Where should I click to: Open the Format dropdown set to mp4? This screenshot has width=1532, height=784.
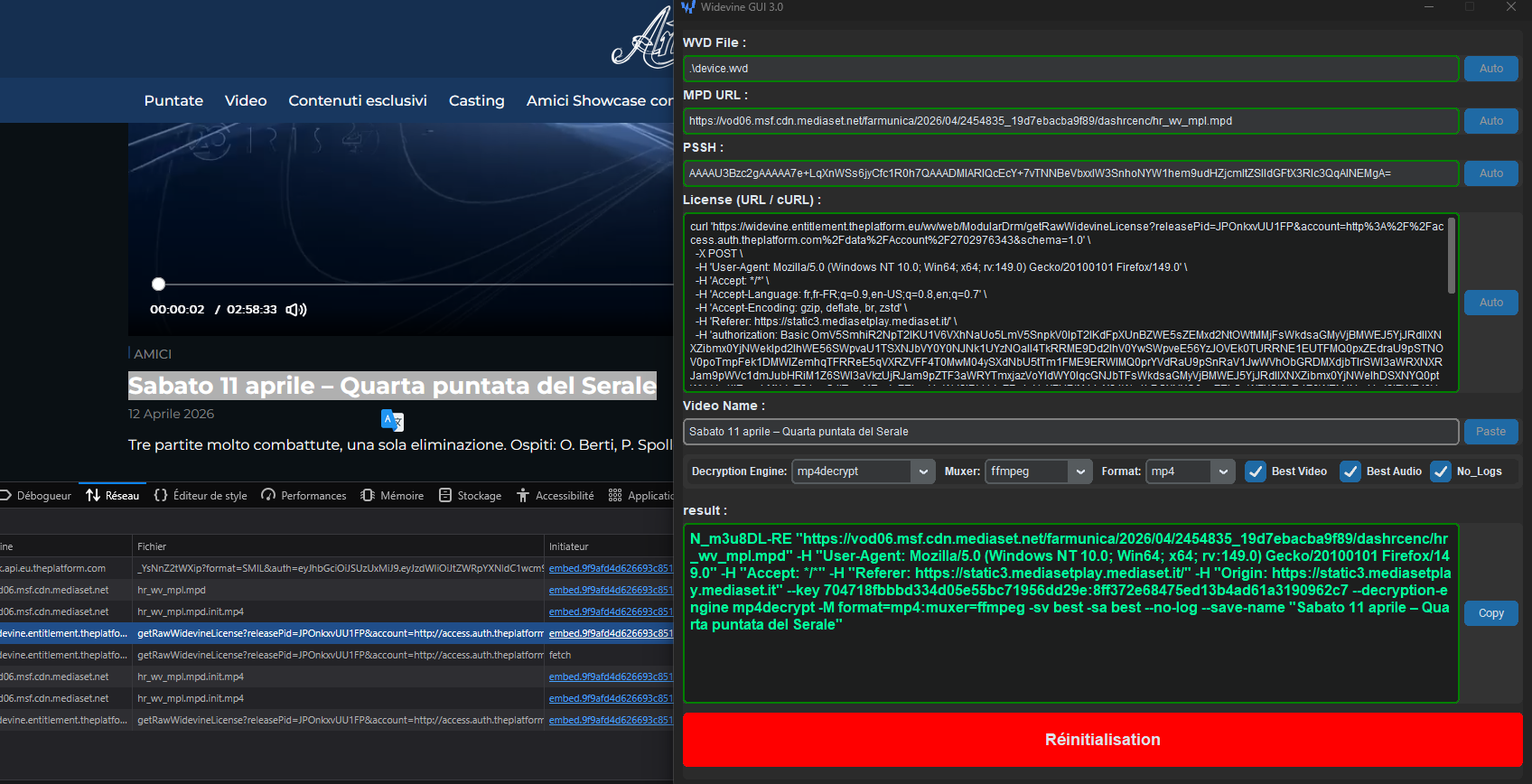(1191, 471)
